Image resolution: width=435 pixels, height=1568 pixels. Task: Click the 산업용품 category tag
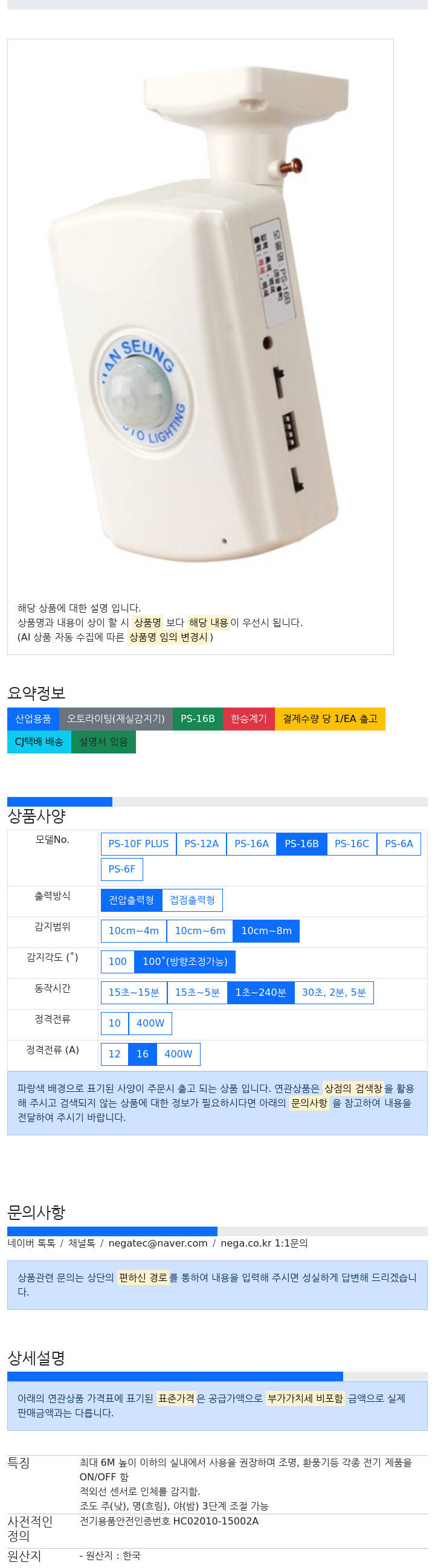pyautogui.click(x=33, y=719)
